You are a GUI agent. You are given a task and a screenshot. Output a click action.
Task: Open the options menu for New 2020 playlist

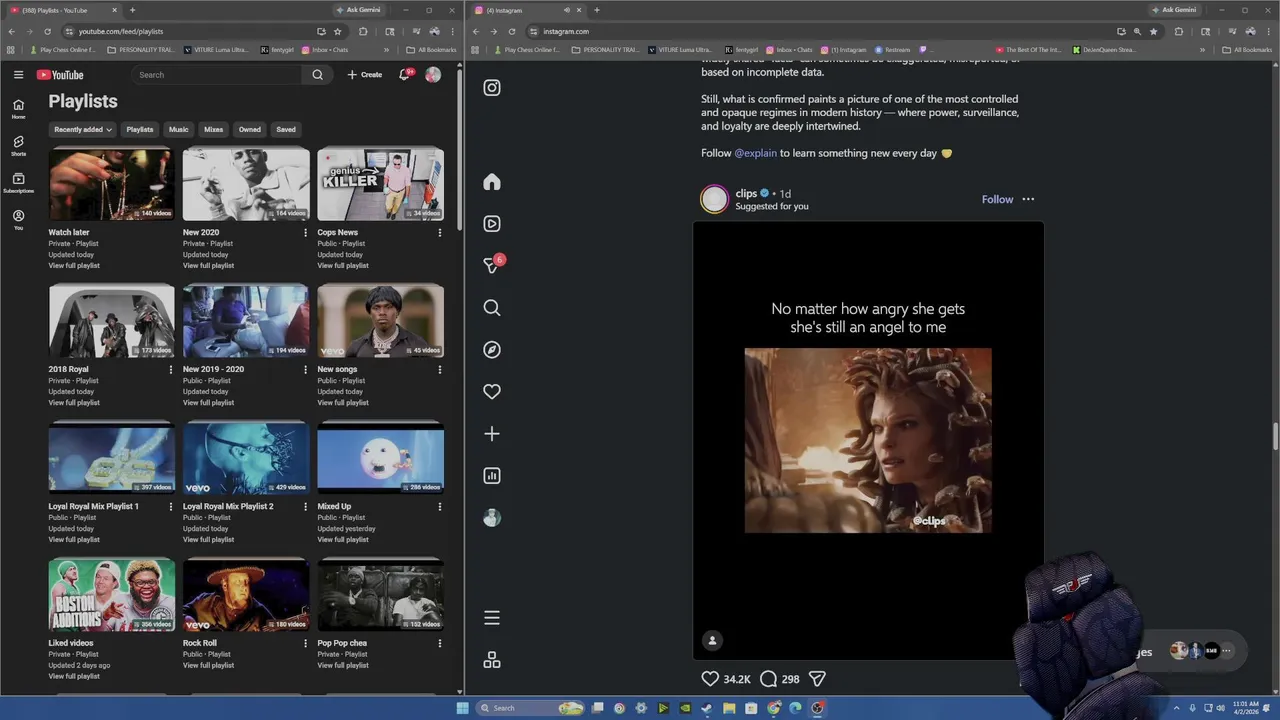point(306,233)
